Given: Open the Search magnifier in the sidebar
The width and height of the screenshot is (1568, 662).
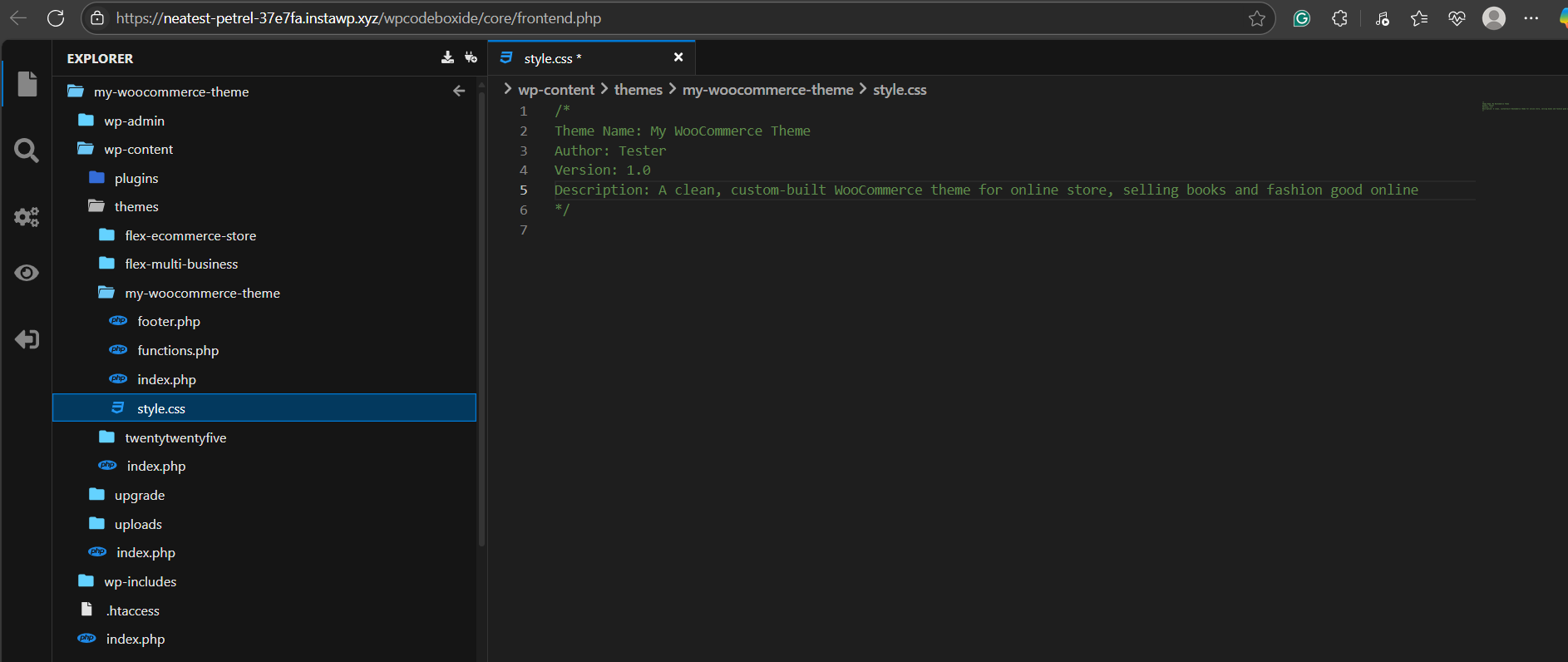Looking at the screenshot, I should pos(27,151).
